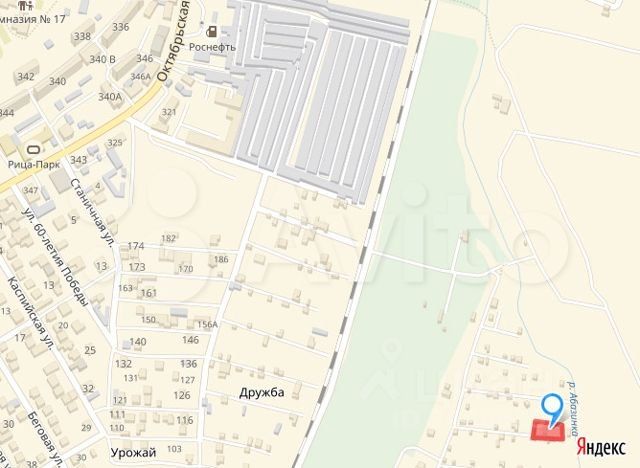Click the Каспийская ул. street label
Screen dimensions: 640x468
pos(31,313)
